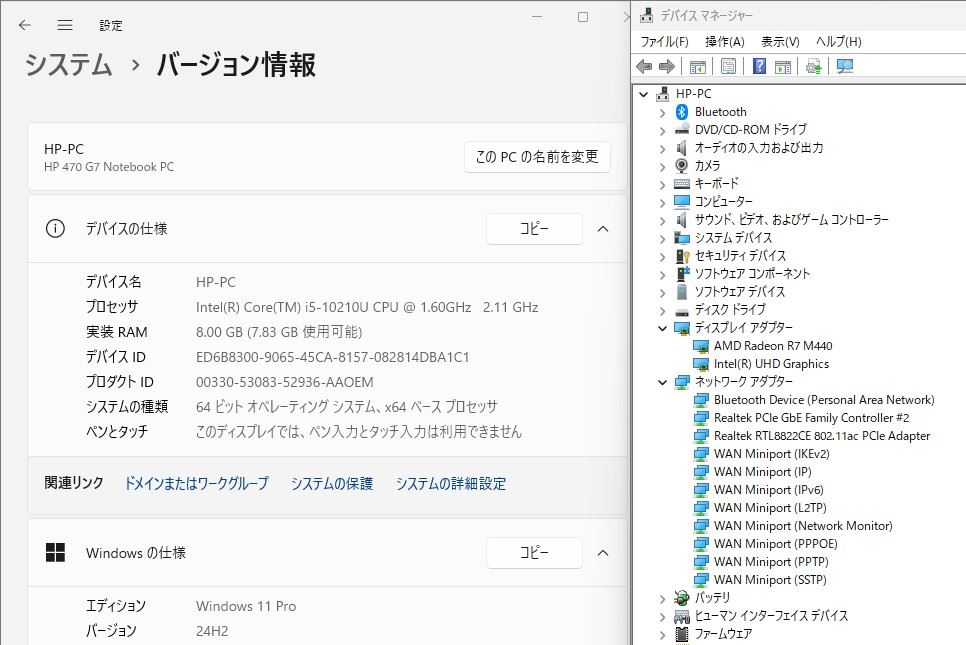
Task: Collapse the Windows の仕様 section chevron
Action: point(603,553)
